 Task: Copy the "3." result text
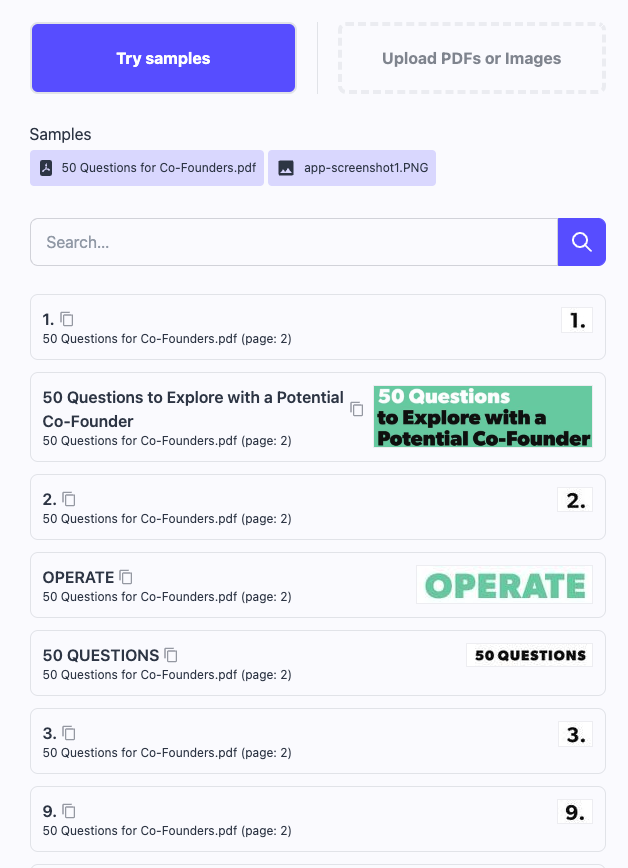(69, 733)
